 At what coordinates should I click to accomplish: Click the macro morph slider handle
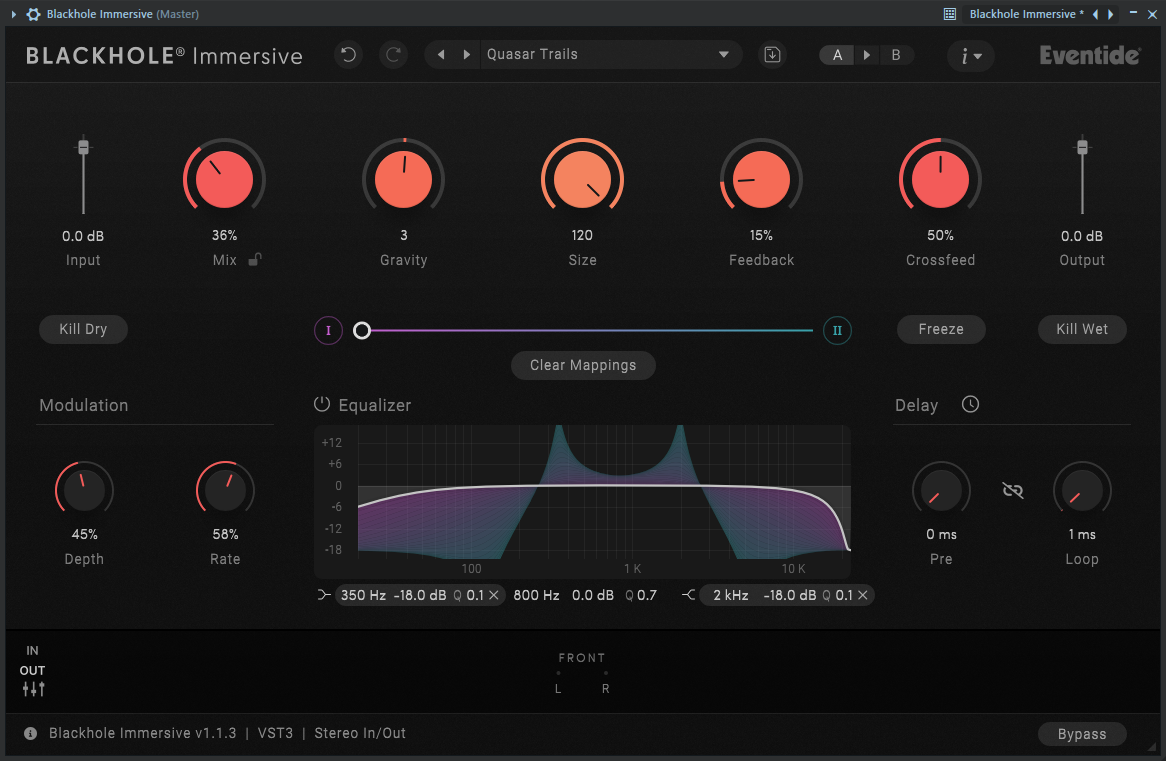(361, 330)
